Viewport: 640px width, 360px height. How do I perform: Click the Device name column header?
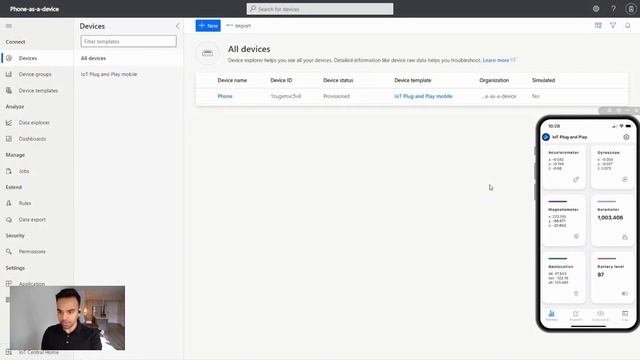232,80
